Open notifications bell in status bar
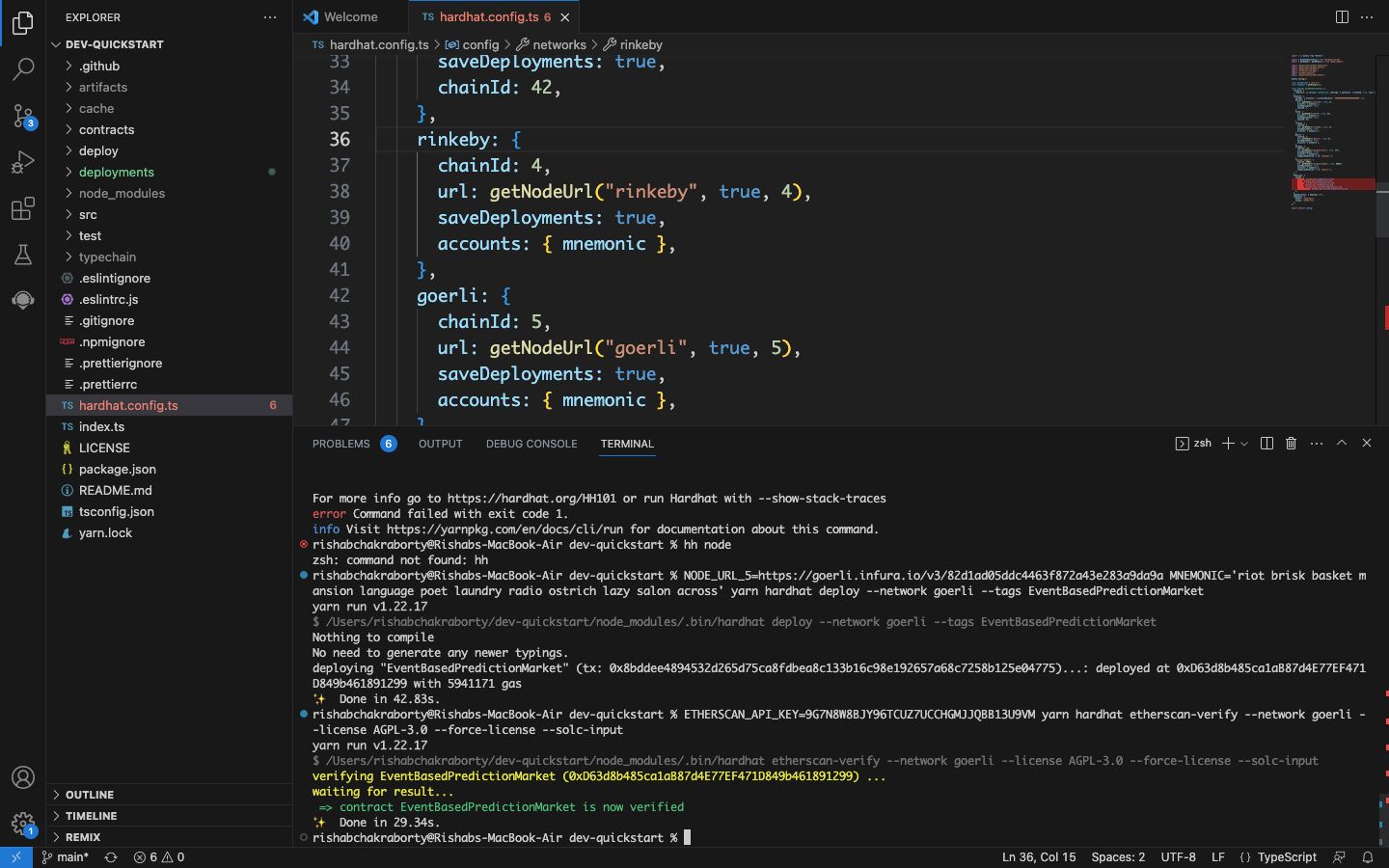The width and height of the screenshot is (1389, 868). click(1367, 857)
